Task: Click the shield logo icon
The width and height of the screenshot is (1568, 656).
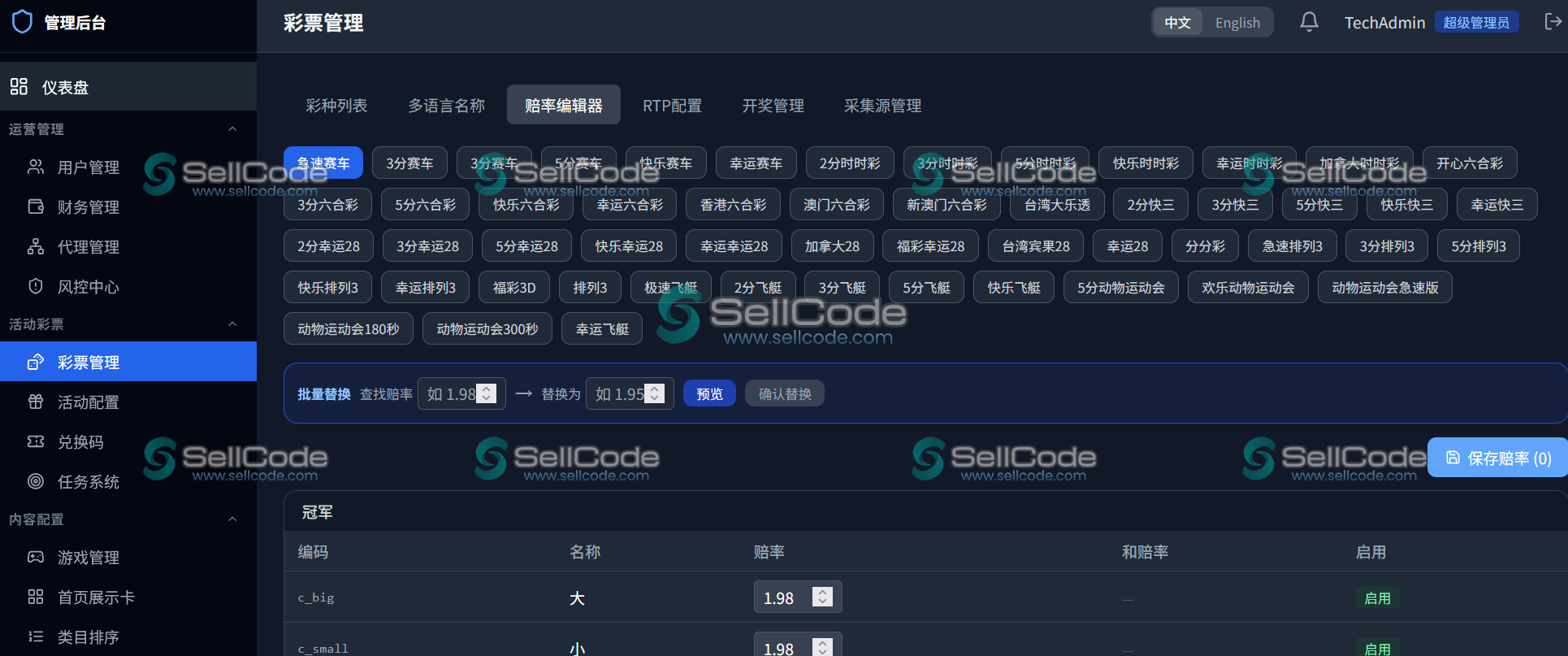Action: (x=23, y=22)
